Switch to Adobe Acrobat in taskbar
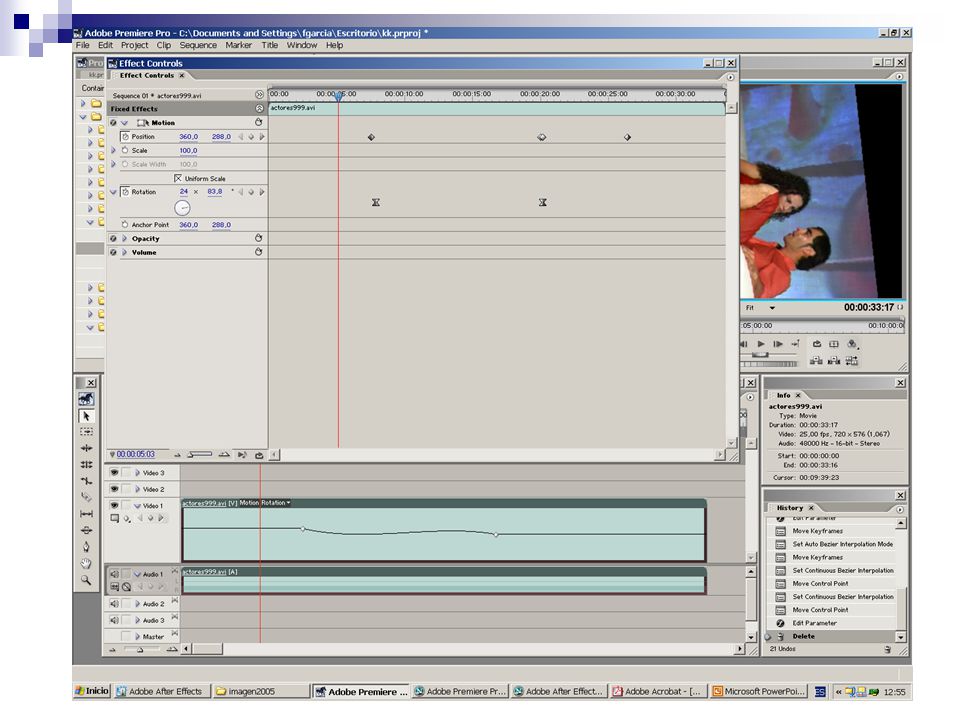 (658, 691)
